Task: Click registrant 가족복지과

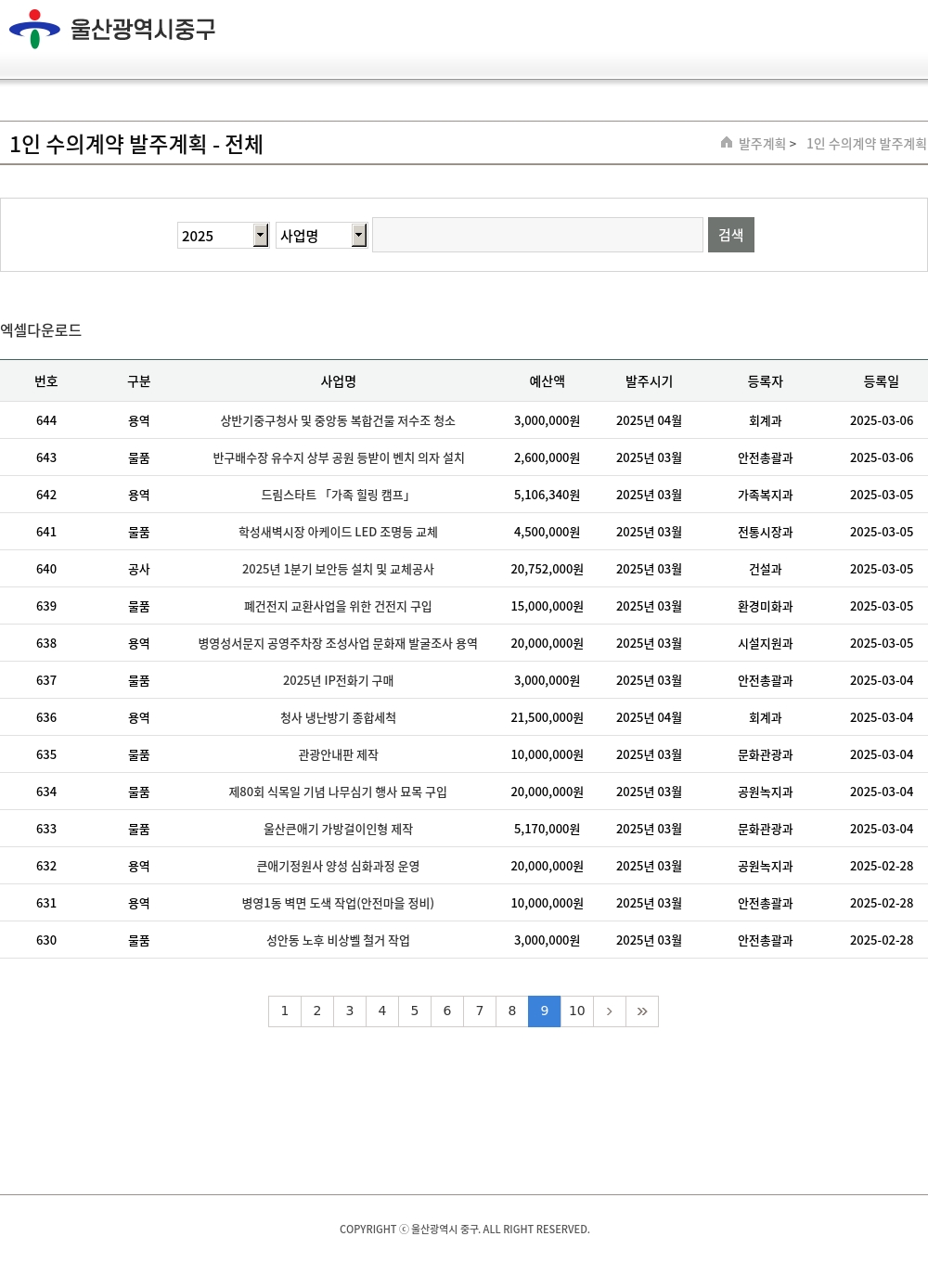Action: coord(766,495)
